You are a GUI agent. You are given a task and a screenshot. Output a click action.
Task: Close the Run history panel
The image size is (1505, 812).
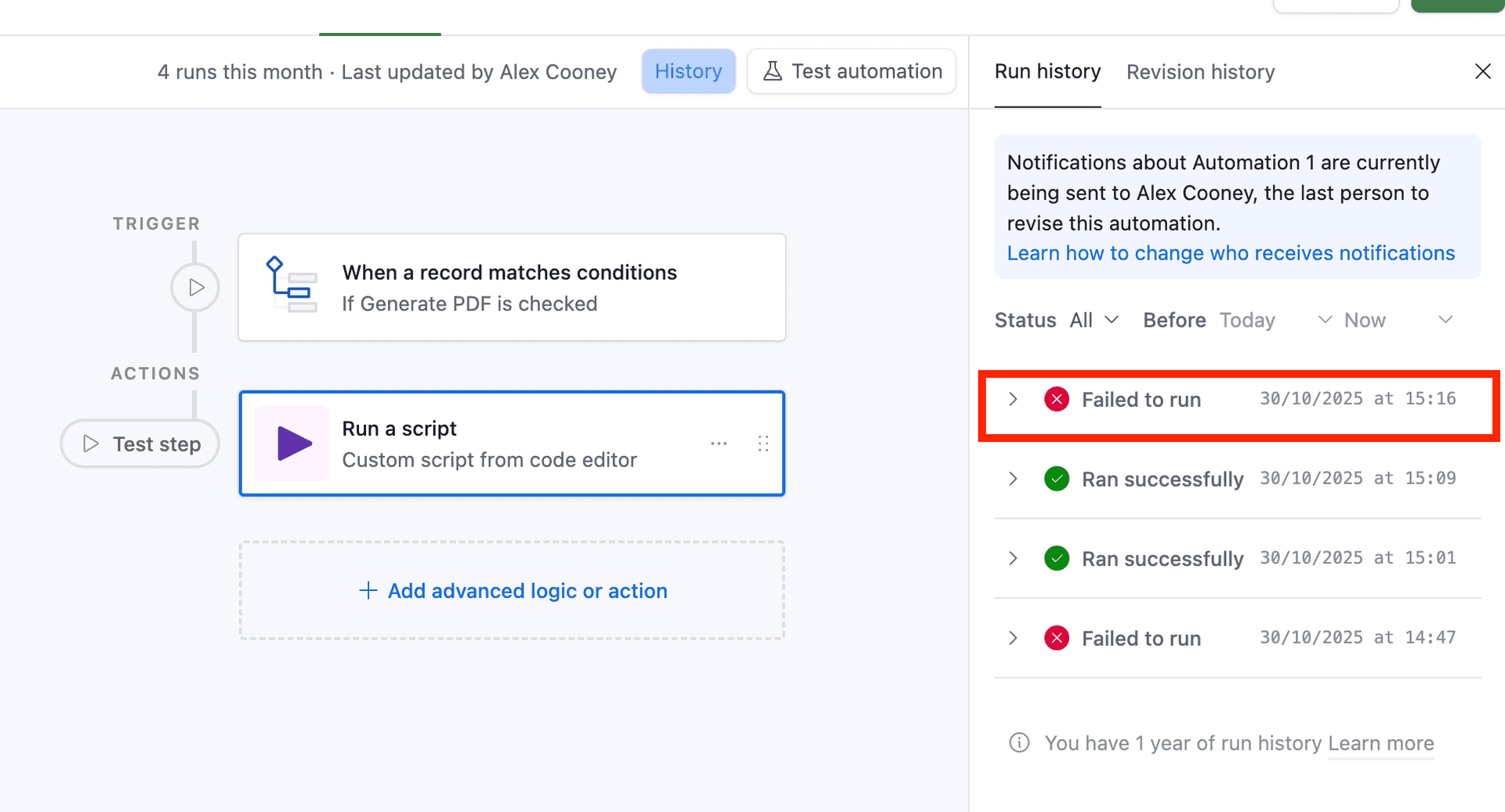tap(1482, 71)
